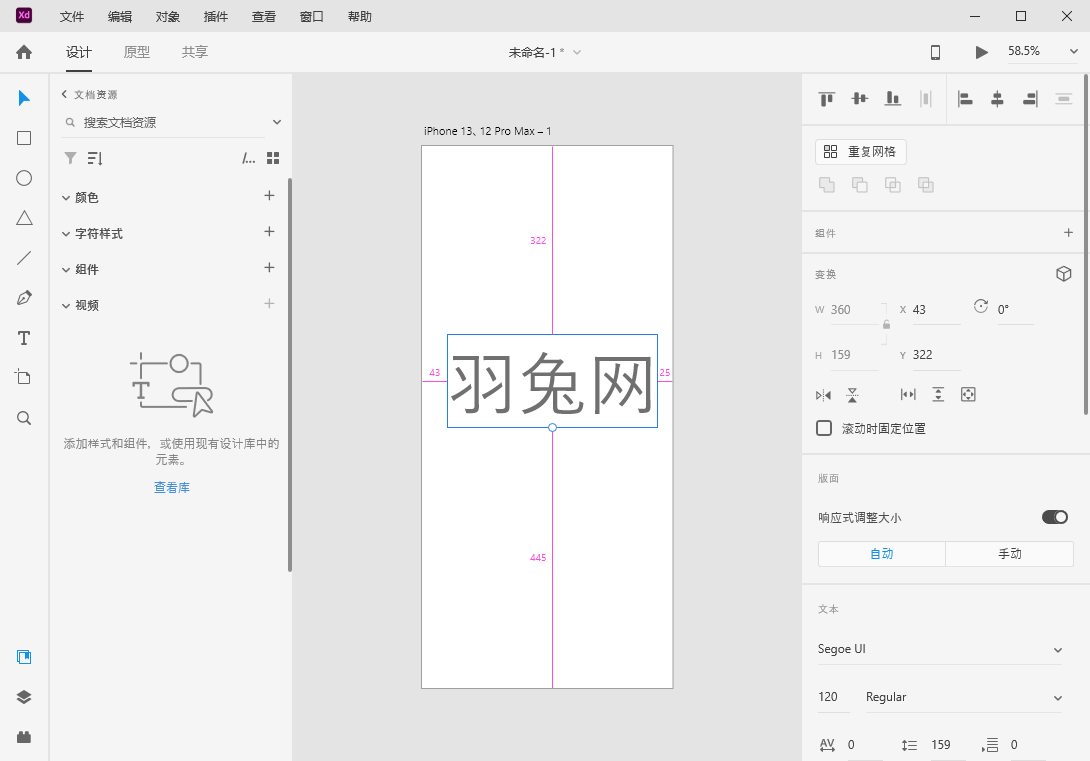Select the Ellipse tool
Viewport: 1090px width, 761px height.
point(24,178)
